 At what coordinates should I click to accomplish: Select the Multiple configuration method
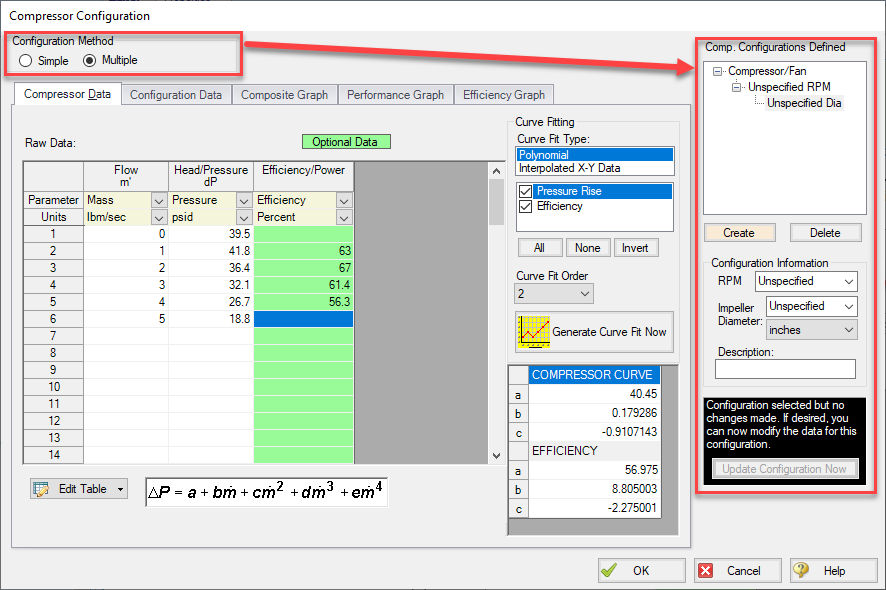(x=90, y=60)
